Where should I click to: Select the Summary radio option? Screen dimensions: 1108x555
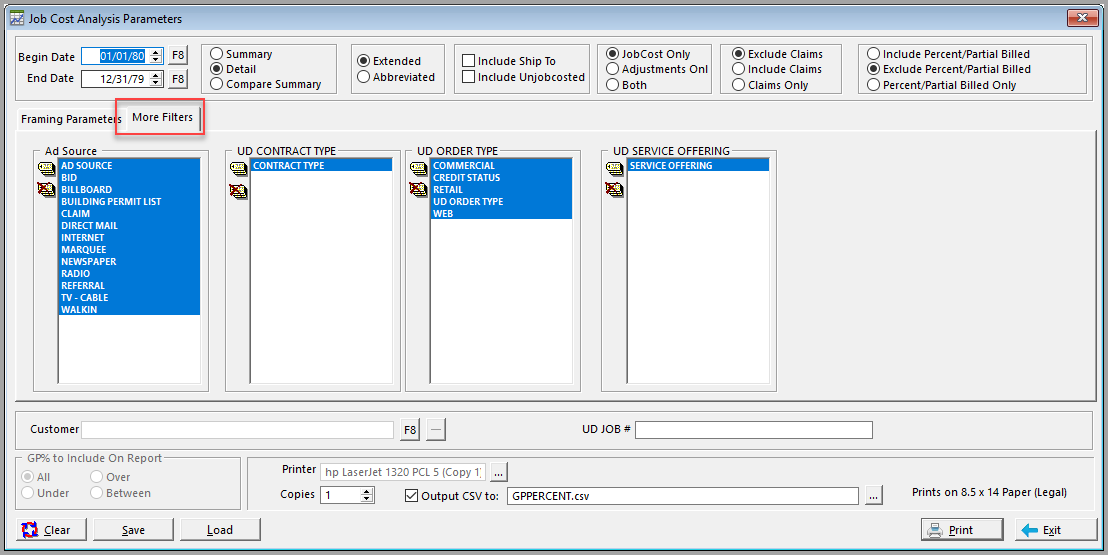click(217, 54)
